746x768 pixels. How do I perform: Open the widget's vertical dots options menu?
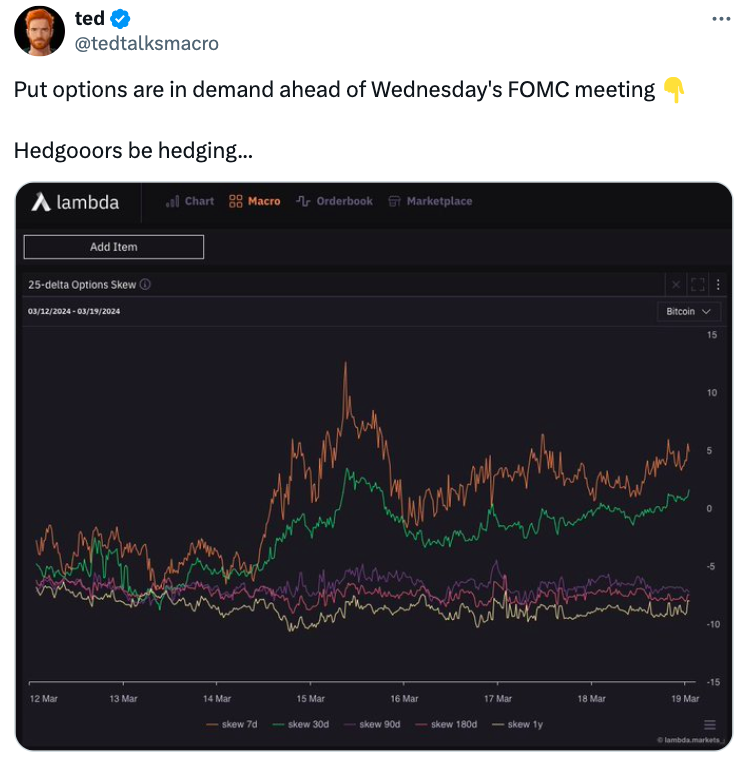click(718, 285)
